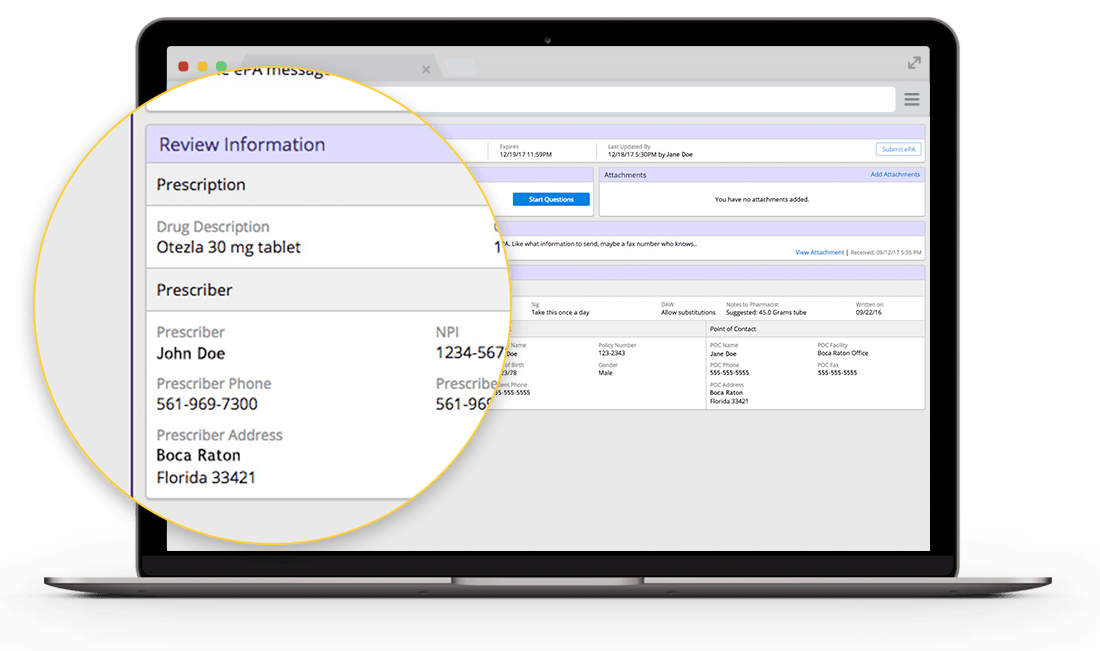Select 'You have no attachments added.' text

coord(762,199)
